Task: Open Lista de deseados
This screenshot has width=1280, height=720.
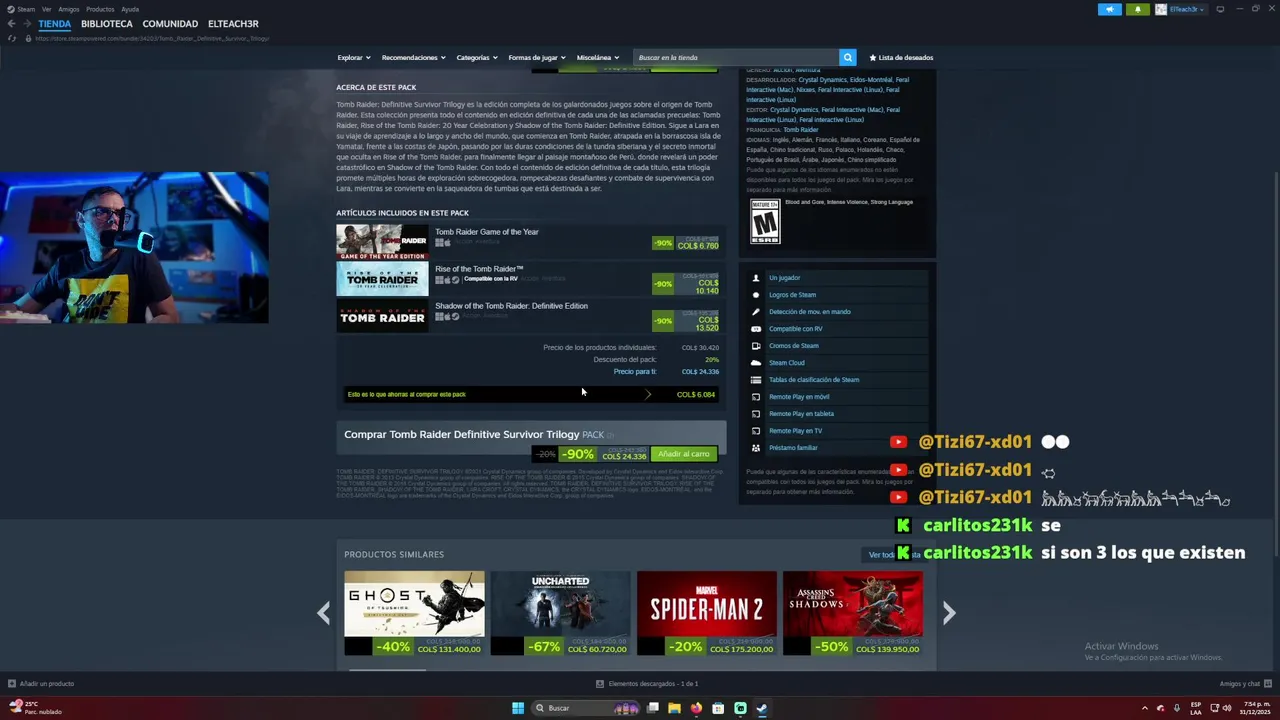Action: [901, 57]
